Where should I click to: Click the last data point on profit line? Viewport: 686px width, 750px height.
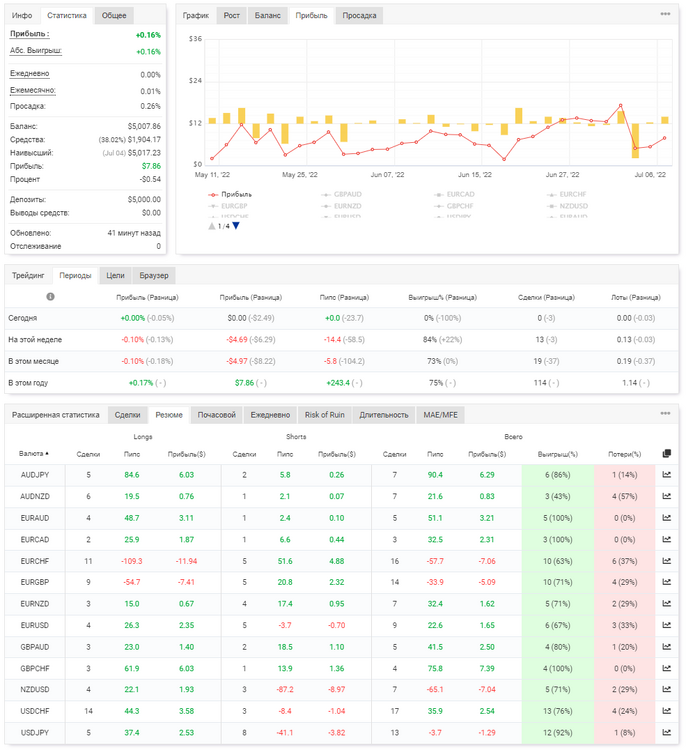[664, 138]
